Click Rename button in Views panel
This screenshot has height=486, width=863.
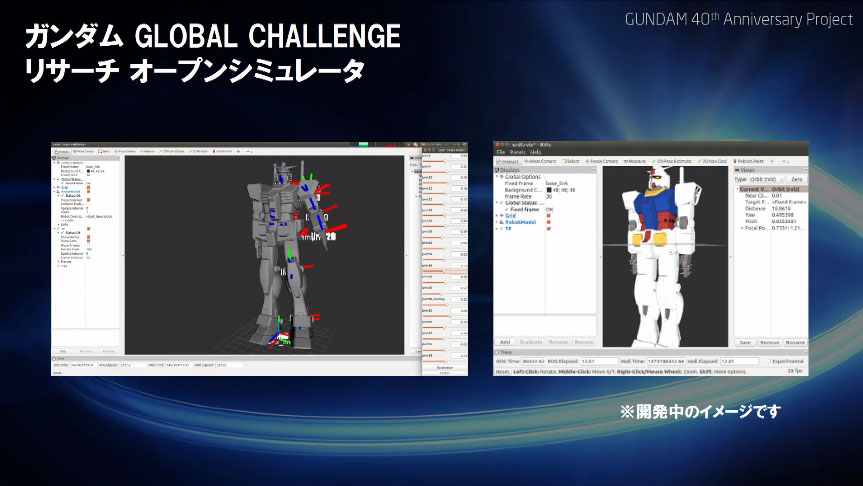coord(795,342)
